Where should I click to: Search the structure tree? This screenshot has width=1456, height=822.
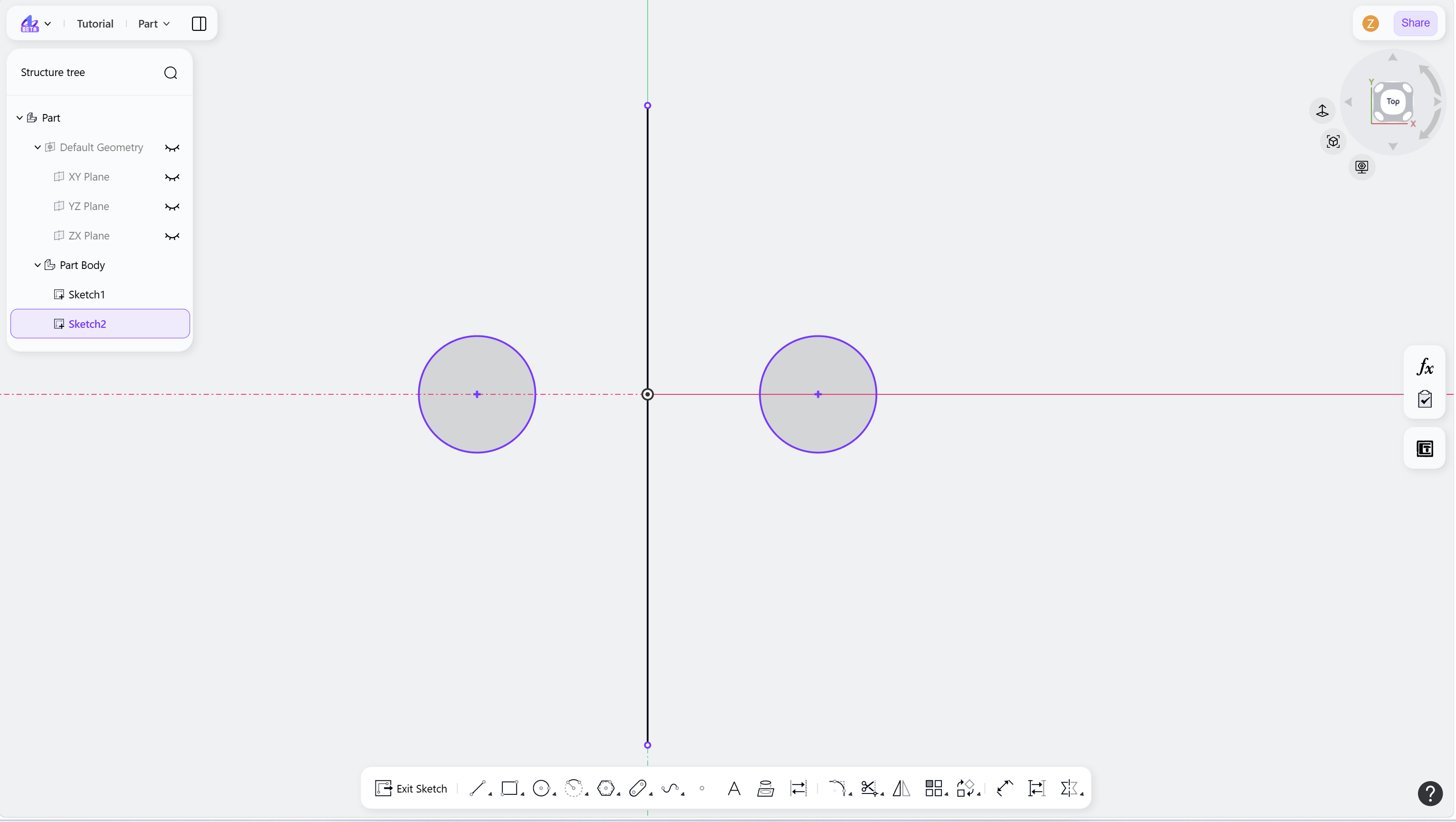click(x=170, y=73)
